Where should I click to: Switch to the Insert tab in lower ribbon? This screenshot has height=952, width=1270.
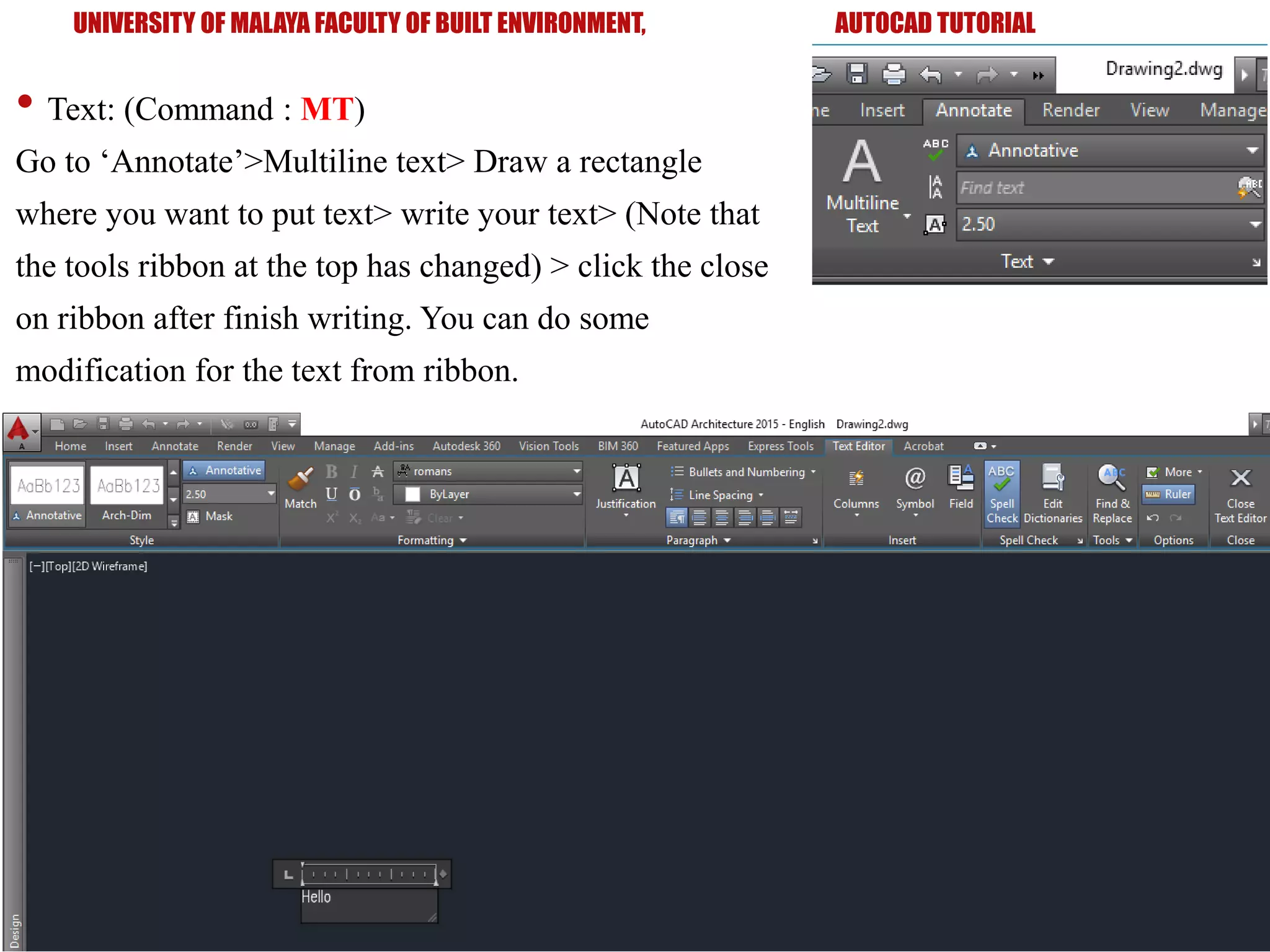coord(118,446)
